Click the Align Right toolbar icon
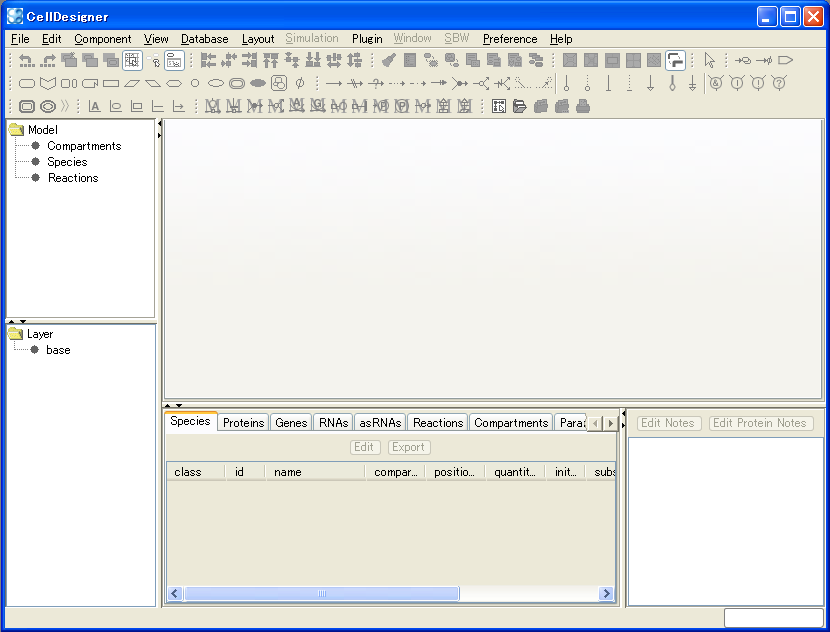 click(x=249, y=61)
